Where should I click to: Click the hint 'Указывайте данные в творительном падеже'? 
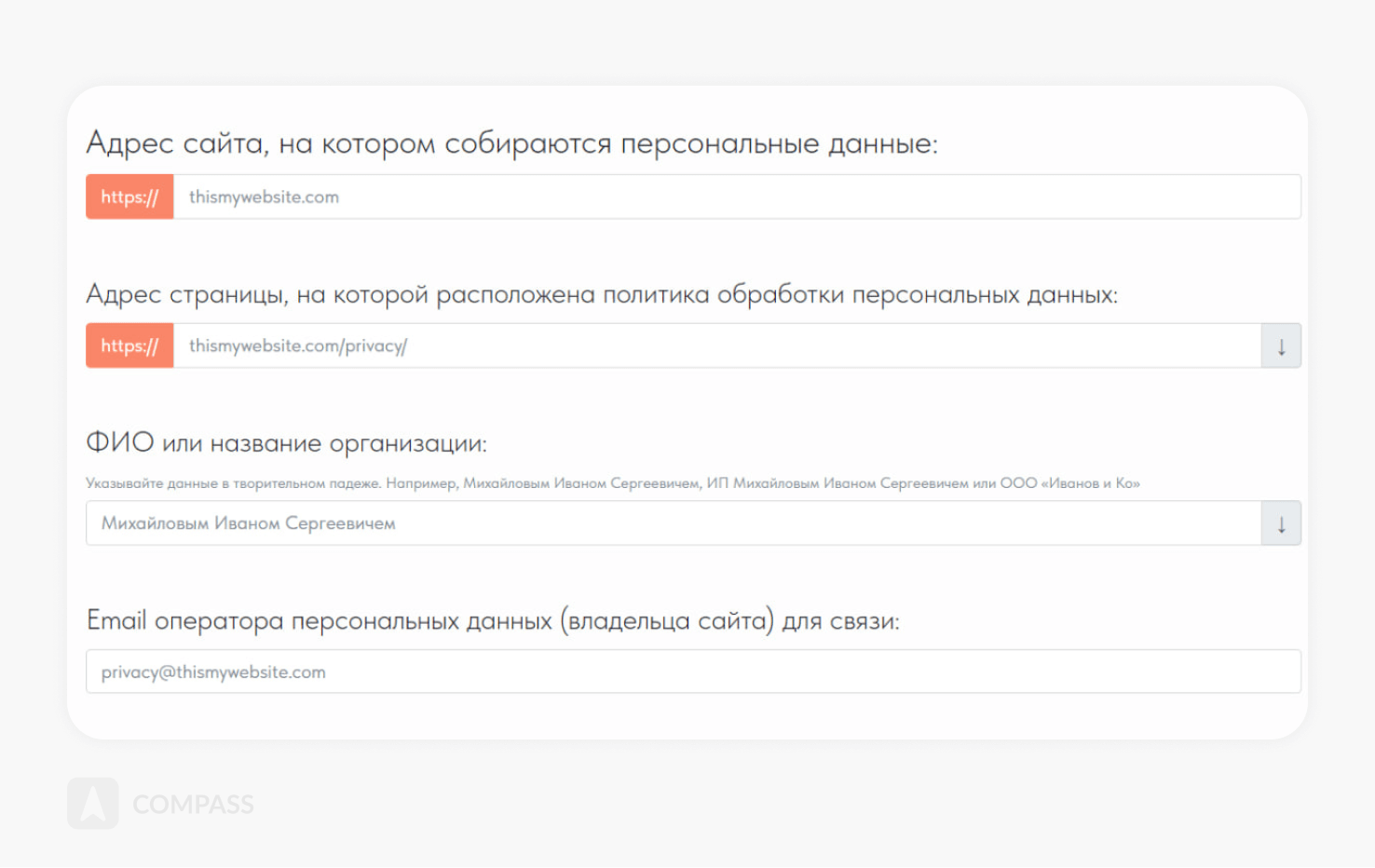click(233, 483)
